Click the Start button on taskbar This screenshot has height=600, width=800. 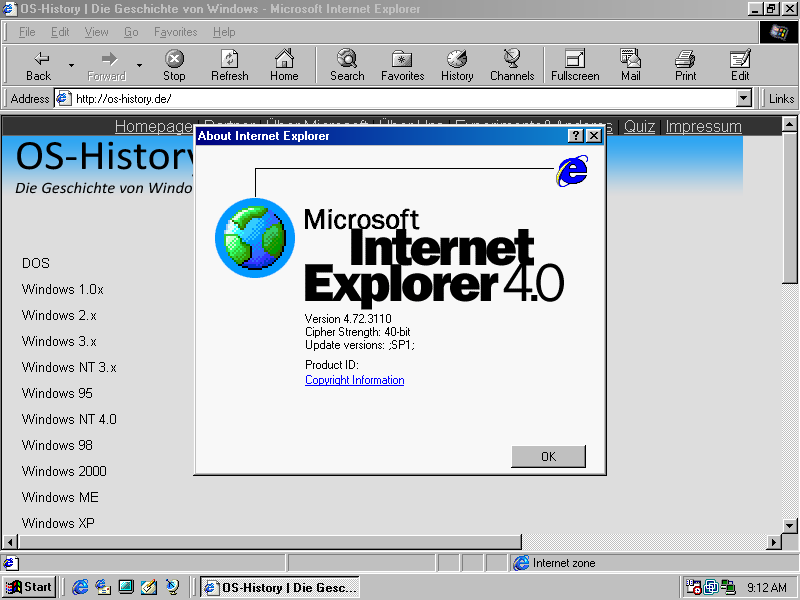pyautogui.click(x=29, y=587)
